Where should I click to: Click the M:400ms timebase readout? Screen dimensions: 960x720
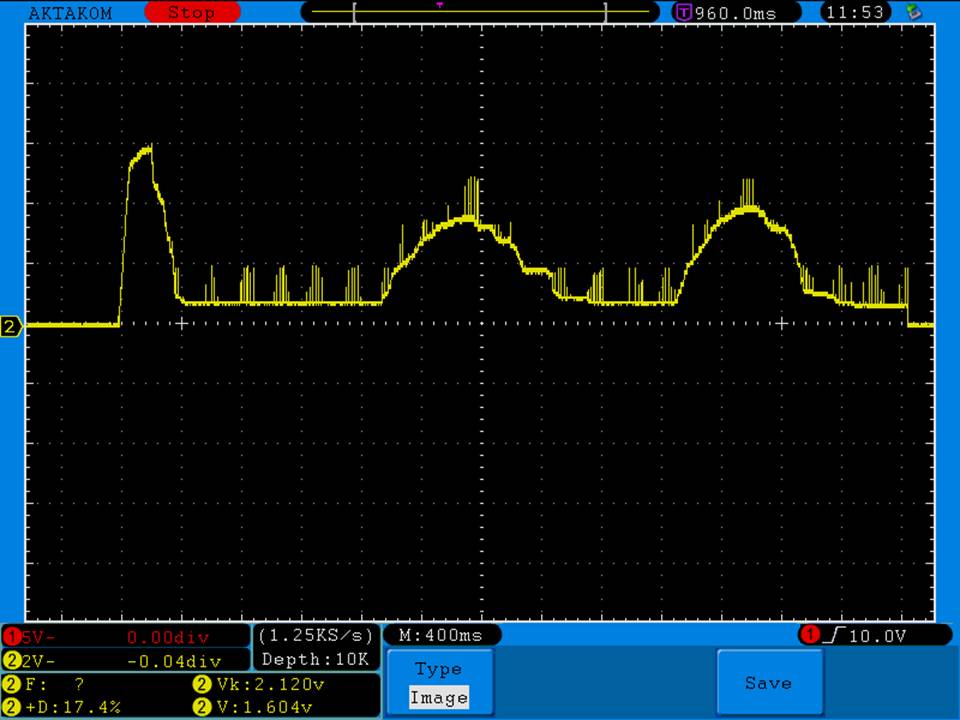(x=441, y=635)
